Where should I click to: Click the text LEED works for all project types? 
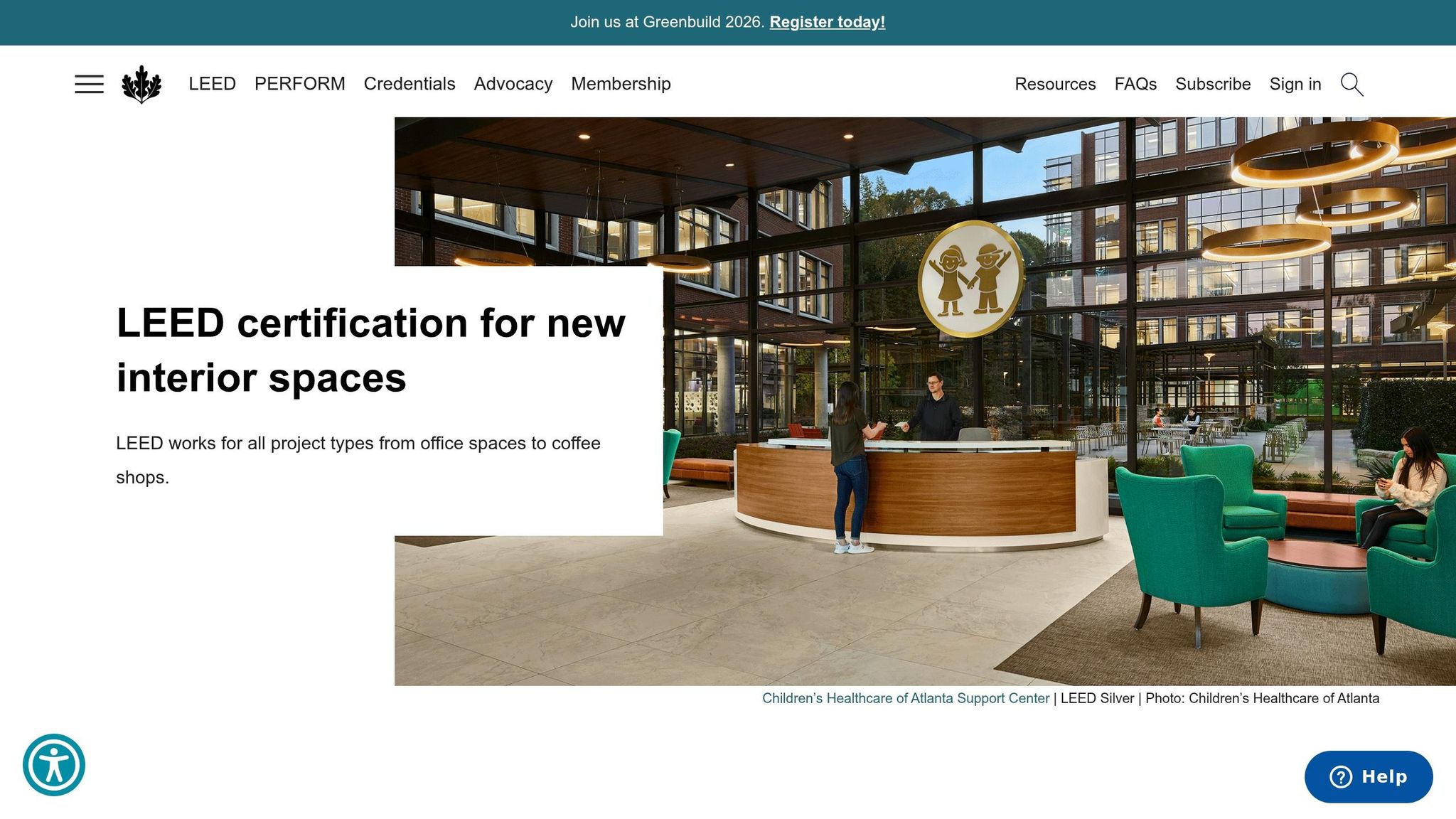[x=358, y=460]
